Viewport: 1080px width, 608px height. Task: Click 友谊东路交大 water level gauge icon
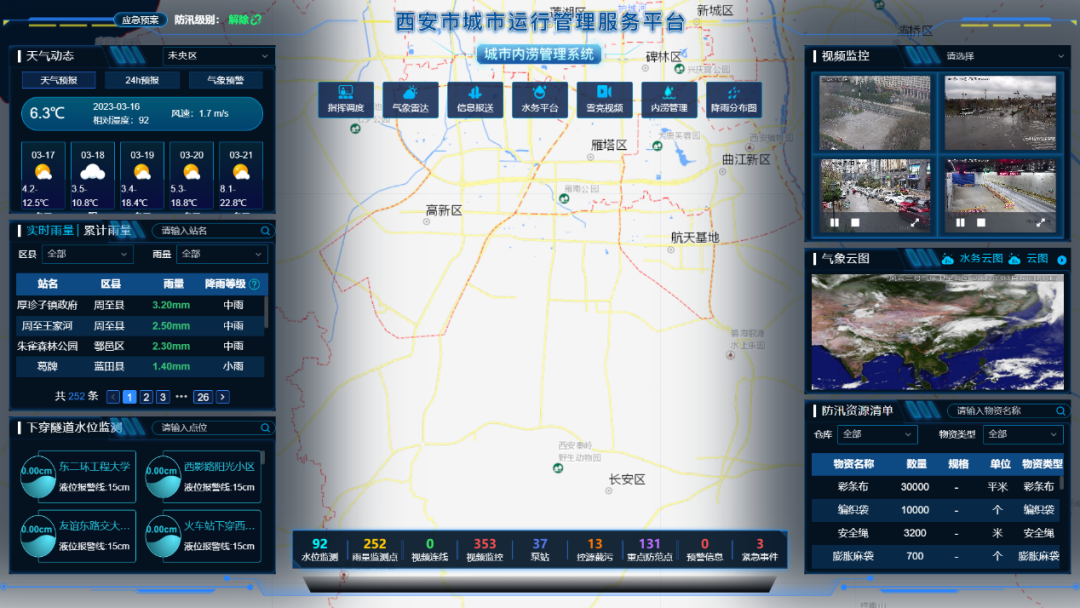click(x=38, y=536)
